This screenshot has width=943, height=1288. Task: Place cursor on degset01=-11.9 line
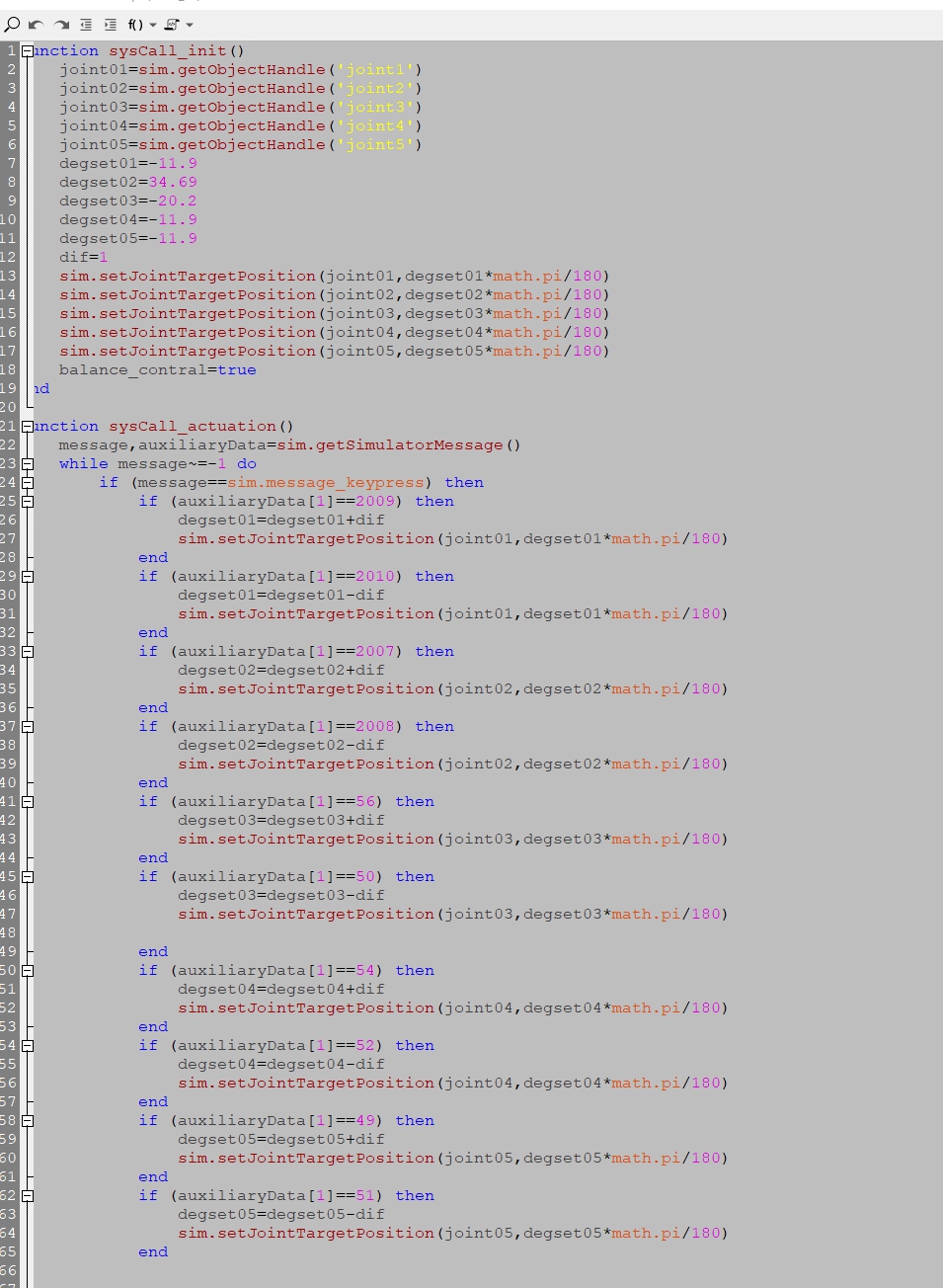tap(128, 164)
